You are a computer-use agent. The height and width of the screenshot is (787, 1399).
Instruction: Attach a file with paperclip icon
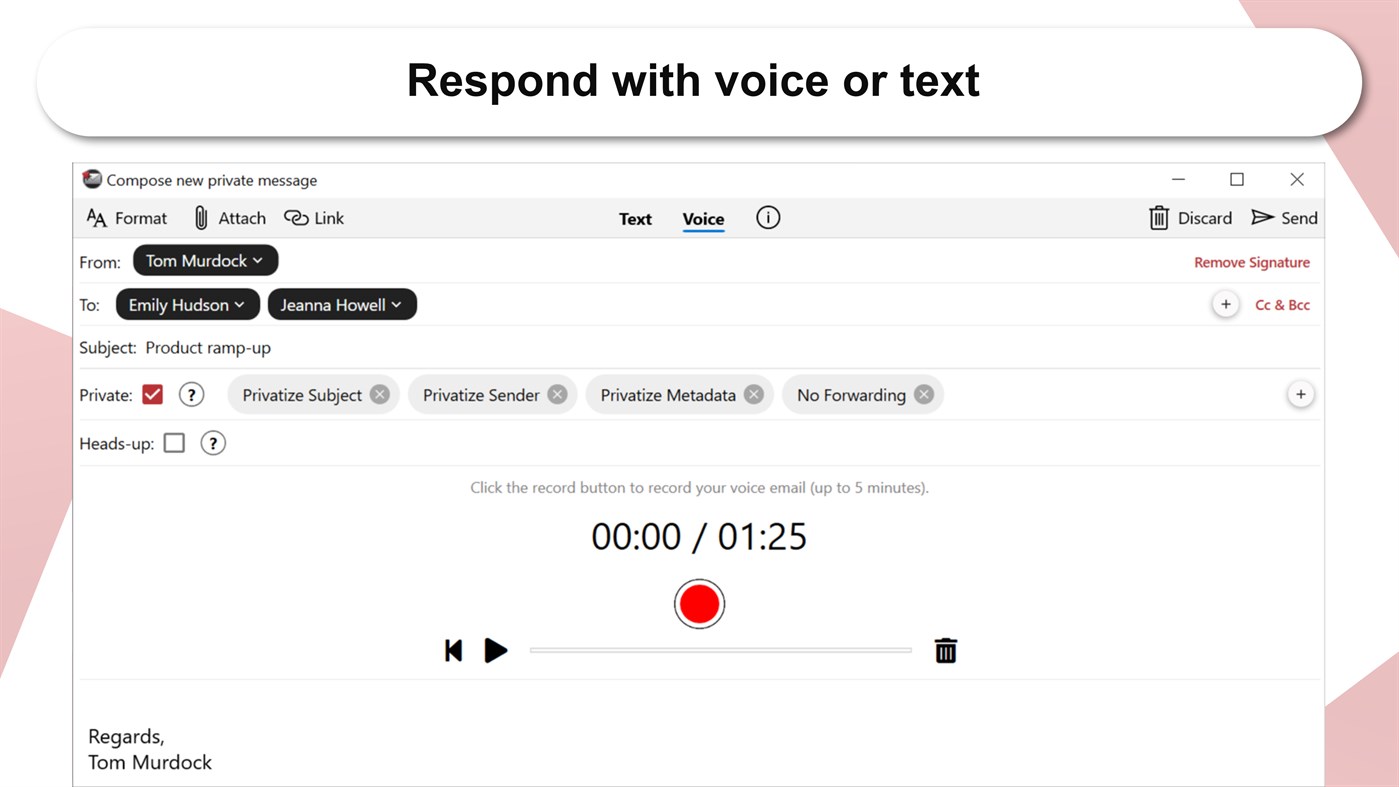(x=229, y=218)
